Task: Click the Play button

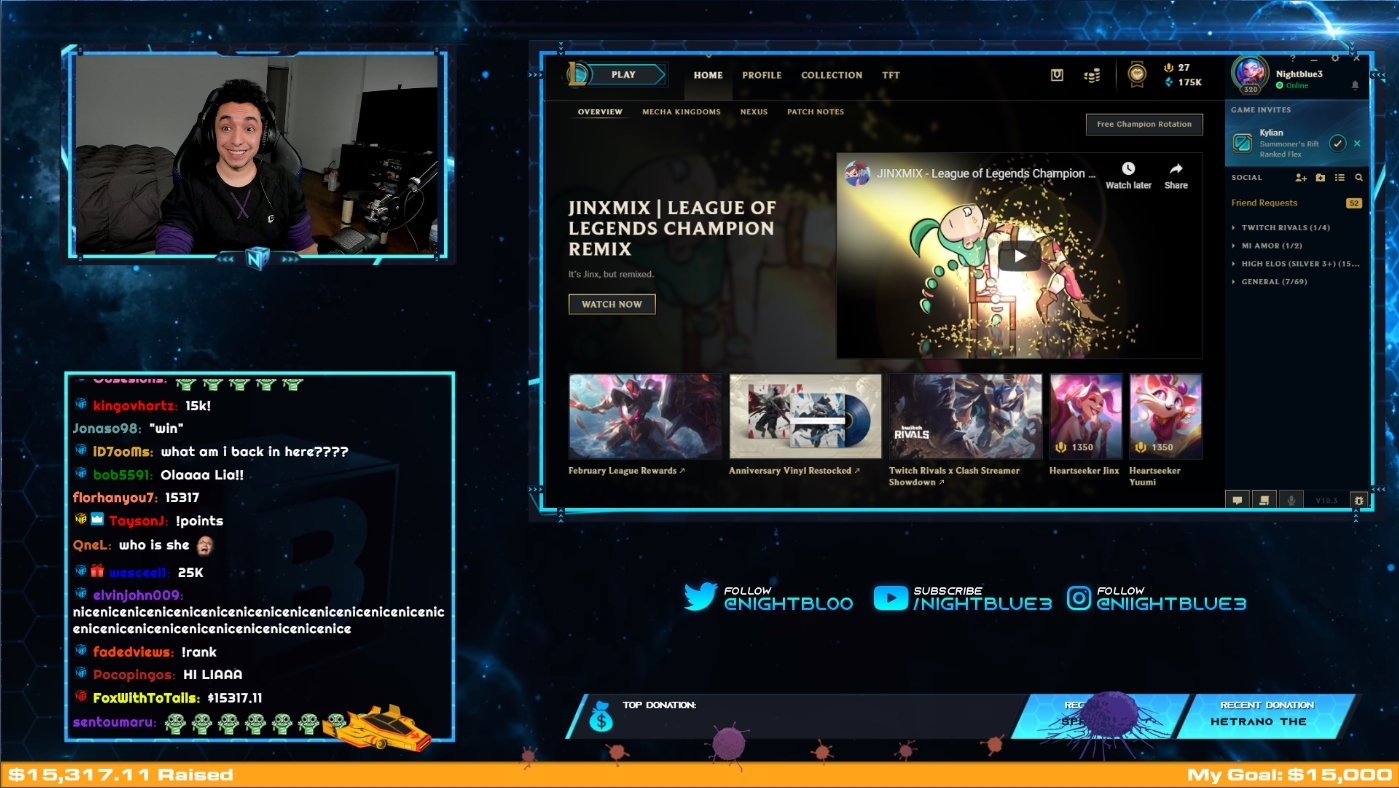Action: click(627, 74)
